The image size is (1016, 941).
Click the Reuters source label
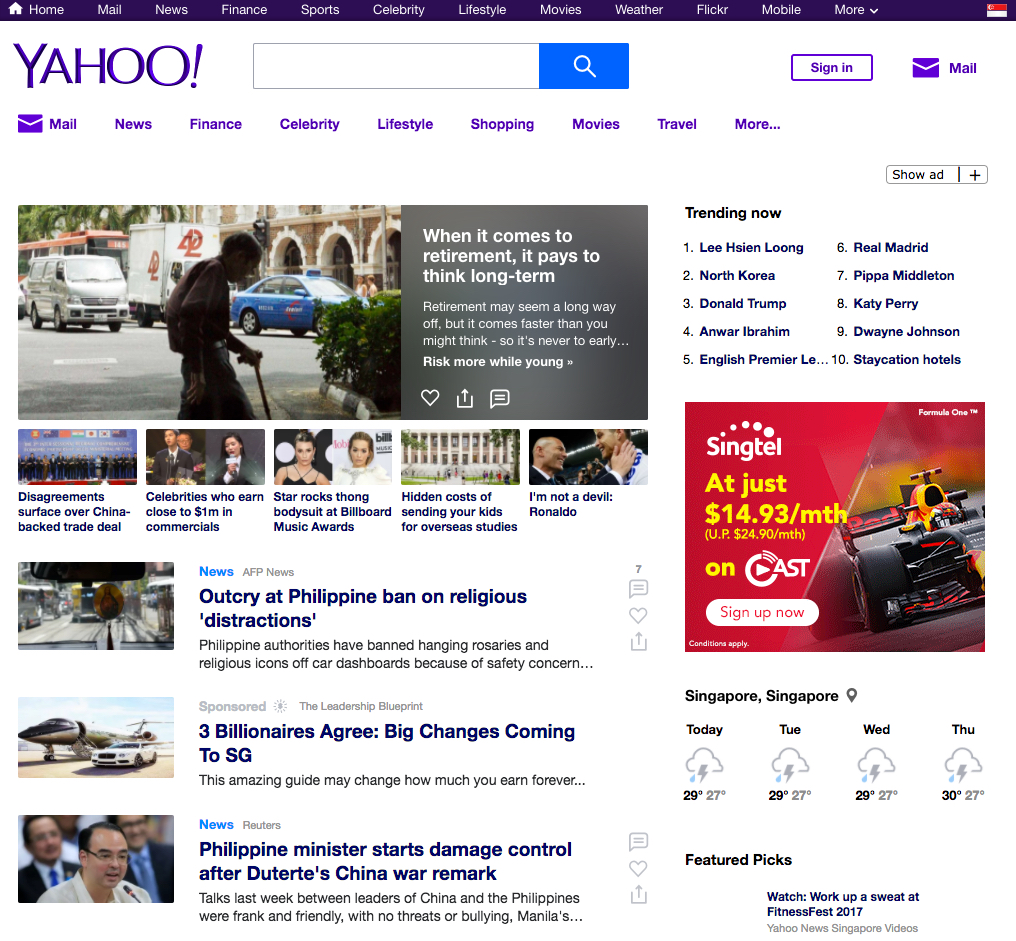click(262, 825)
